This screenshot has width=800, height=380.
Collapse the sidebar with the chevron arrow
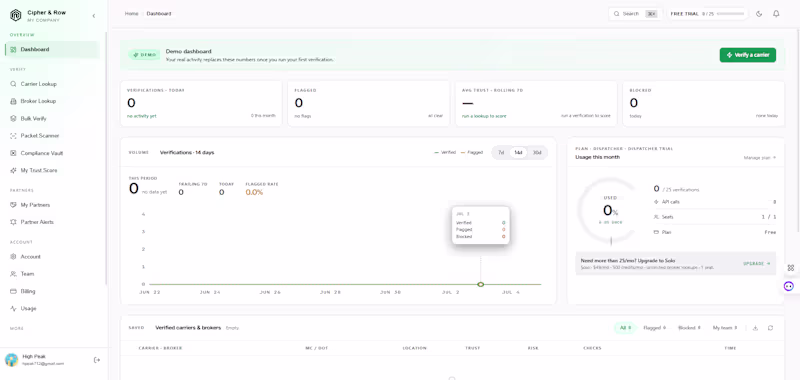coord(93,16)
